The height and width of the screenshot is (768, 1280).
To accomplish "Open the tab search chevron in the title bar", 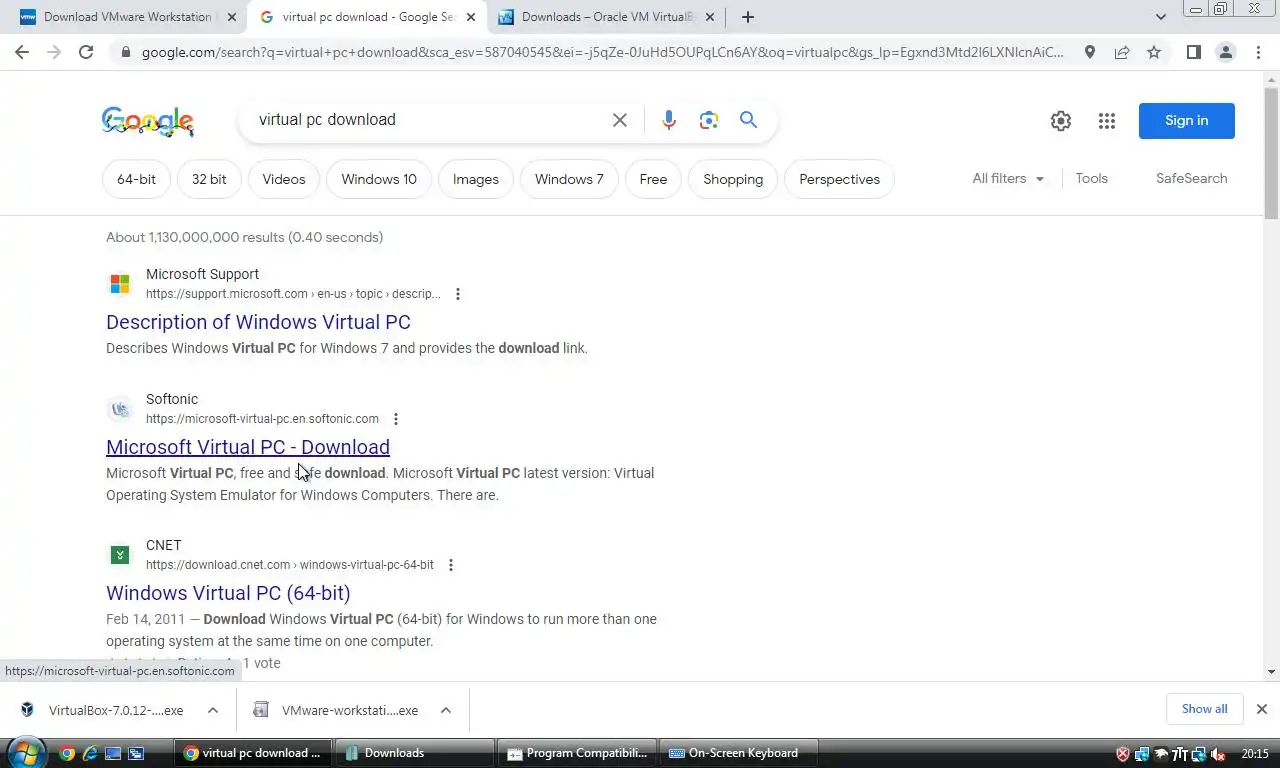I will (x=1160, y=17).
